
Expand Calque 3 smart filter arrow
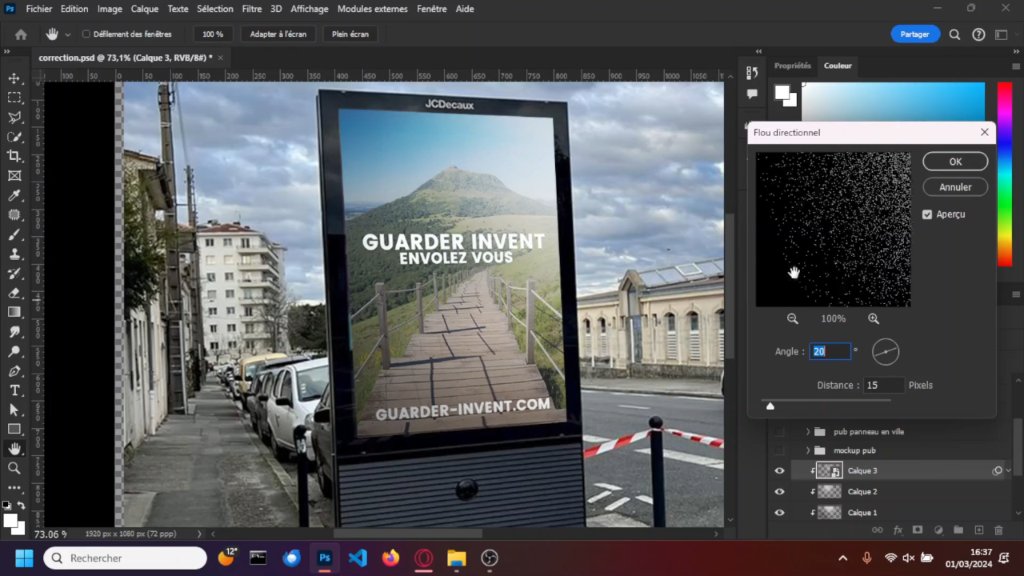pos(1008,470)
